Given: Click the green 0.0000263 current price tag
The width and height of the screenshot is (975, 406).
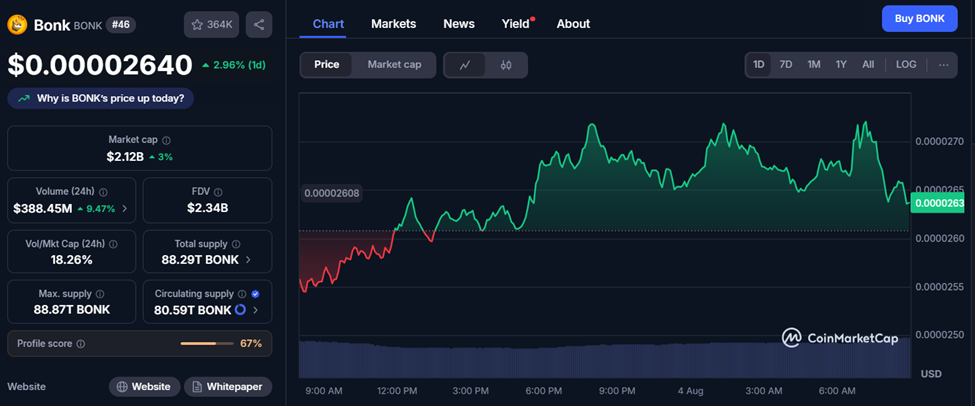Looking at the screenshot, I should tap(937, 203).
